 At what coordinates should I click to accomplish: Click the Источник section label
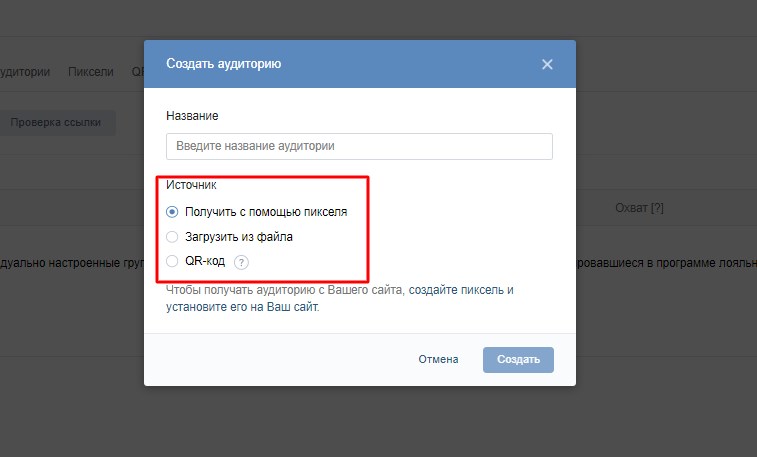(x=191, y=185)
